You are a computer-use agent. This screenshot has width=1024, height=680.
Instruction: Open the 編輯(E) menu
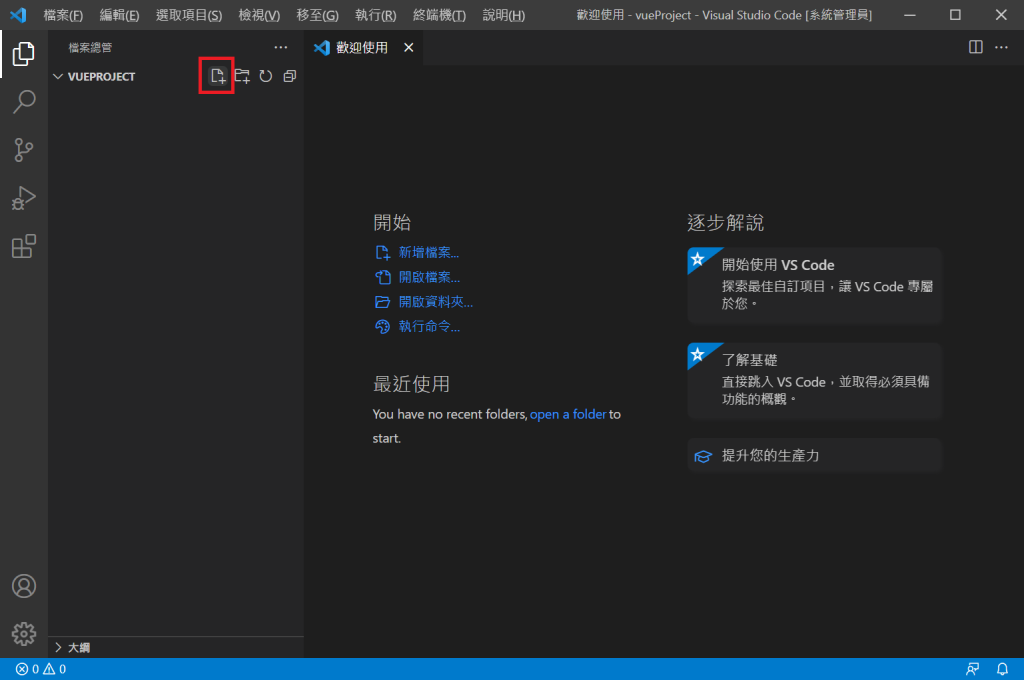click(x=119, y=15)
